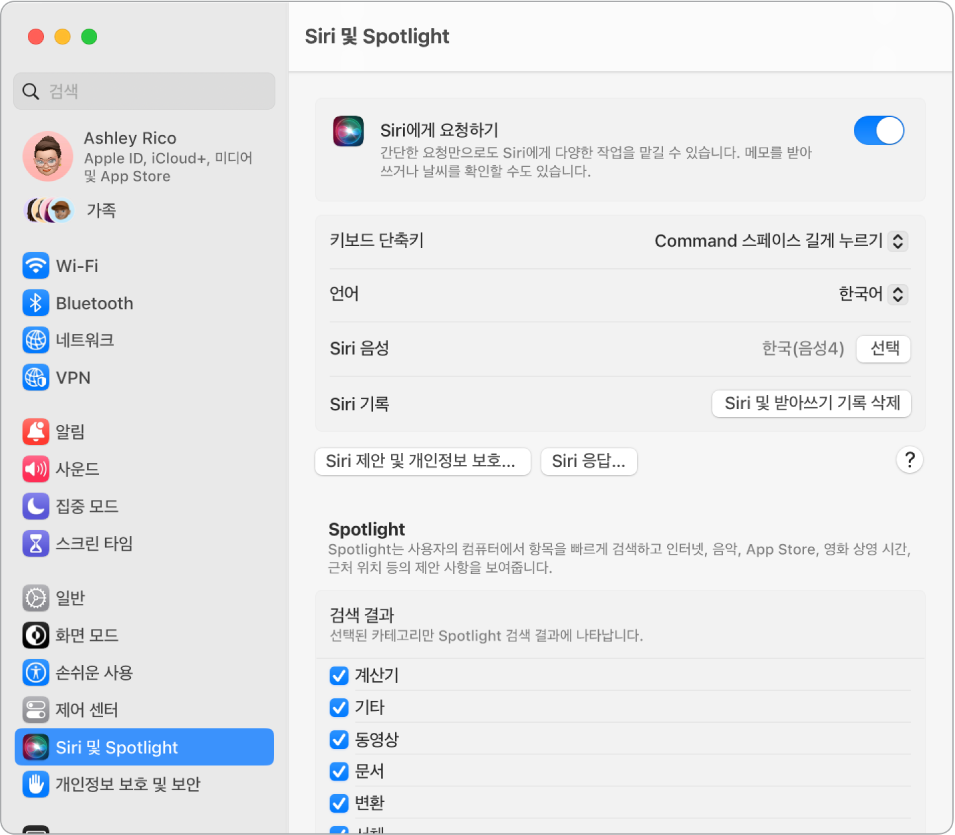
Task: Click Siri icon in selected sidebar row
Action: (x=35, y=747)
